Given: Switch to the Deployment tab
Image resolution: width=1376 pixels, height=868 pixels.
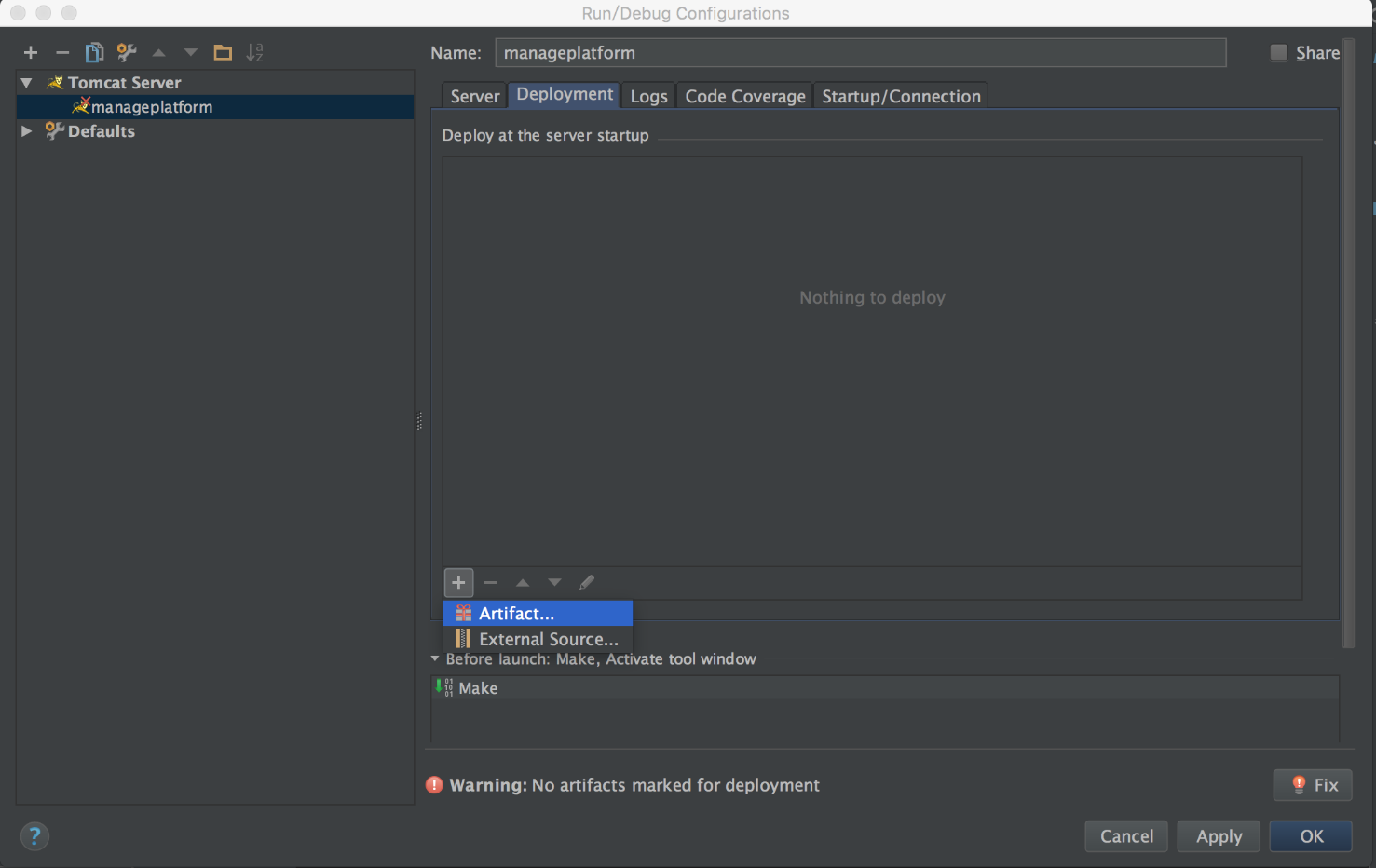Looking at the screenshot, I should click(565, 94).
